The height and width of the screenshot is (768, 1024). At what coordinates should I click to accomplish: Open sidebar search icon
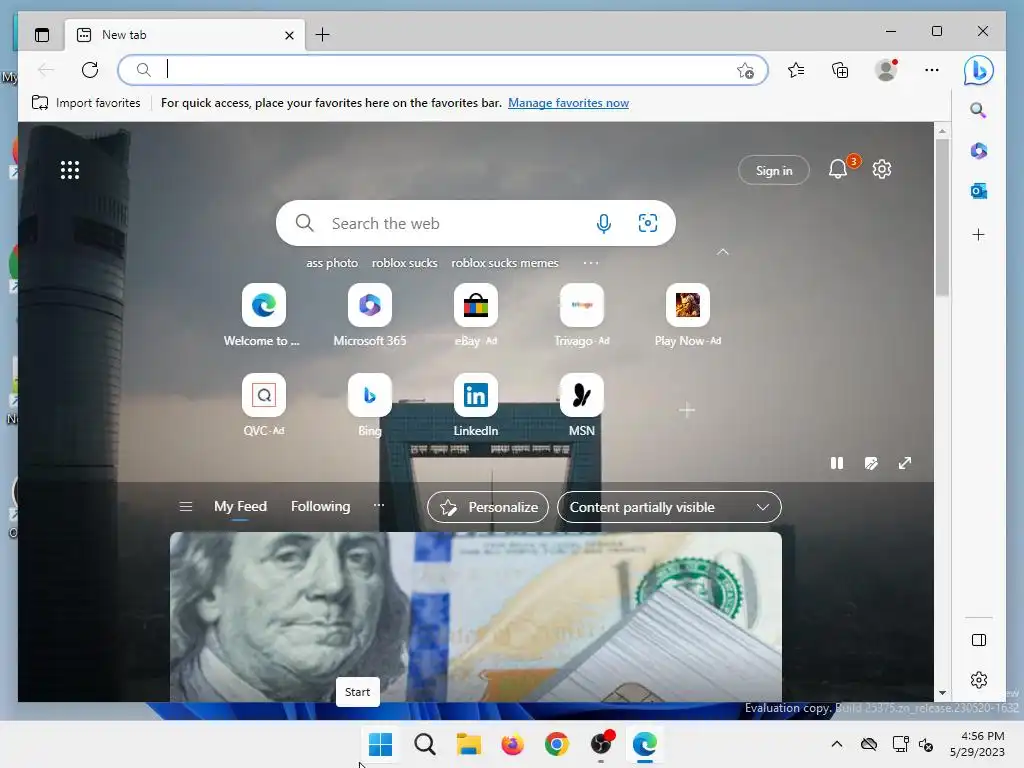point(978,110)
